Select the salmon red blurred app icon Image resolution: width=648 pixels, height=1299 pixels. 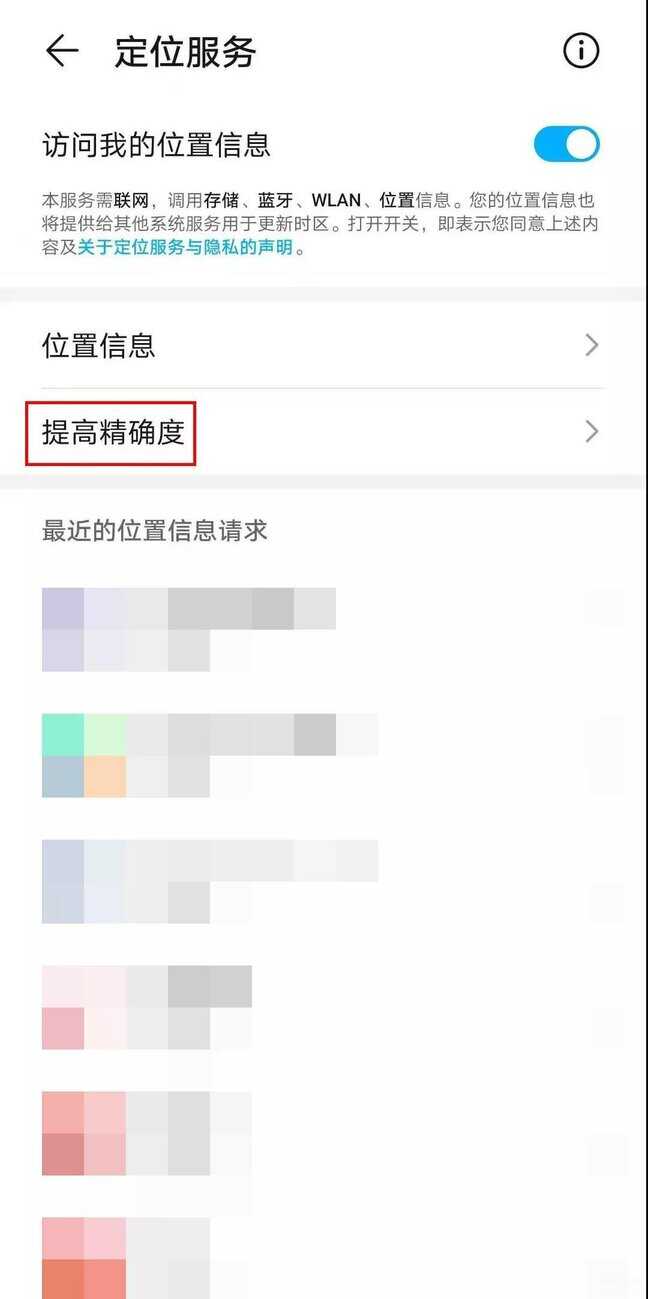coord(84,1133)
